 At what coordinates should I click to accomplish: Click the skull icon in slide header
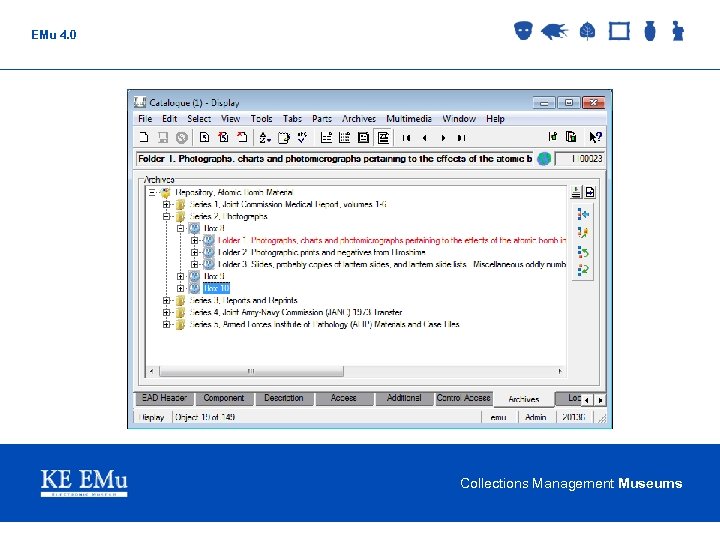523,31
